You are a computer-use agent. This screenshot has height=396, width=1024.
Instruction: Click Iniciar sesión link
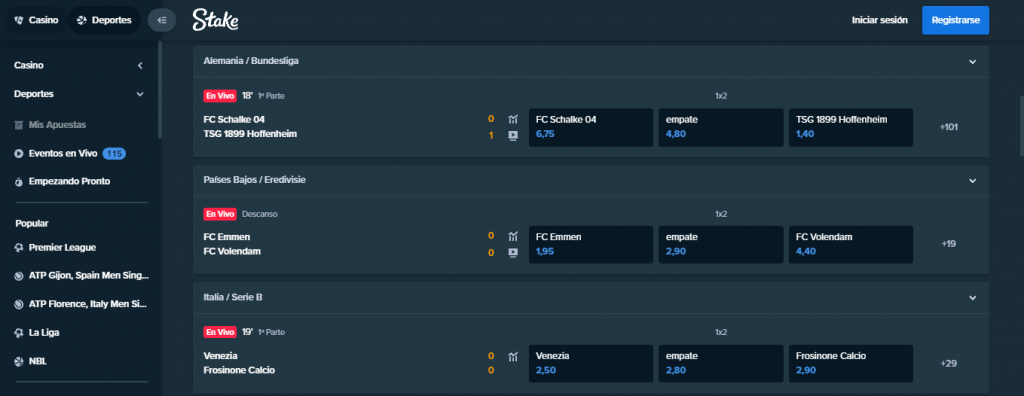(880, 20)
